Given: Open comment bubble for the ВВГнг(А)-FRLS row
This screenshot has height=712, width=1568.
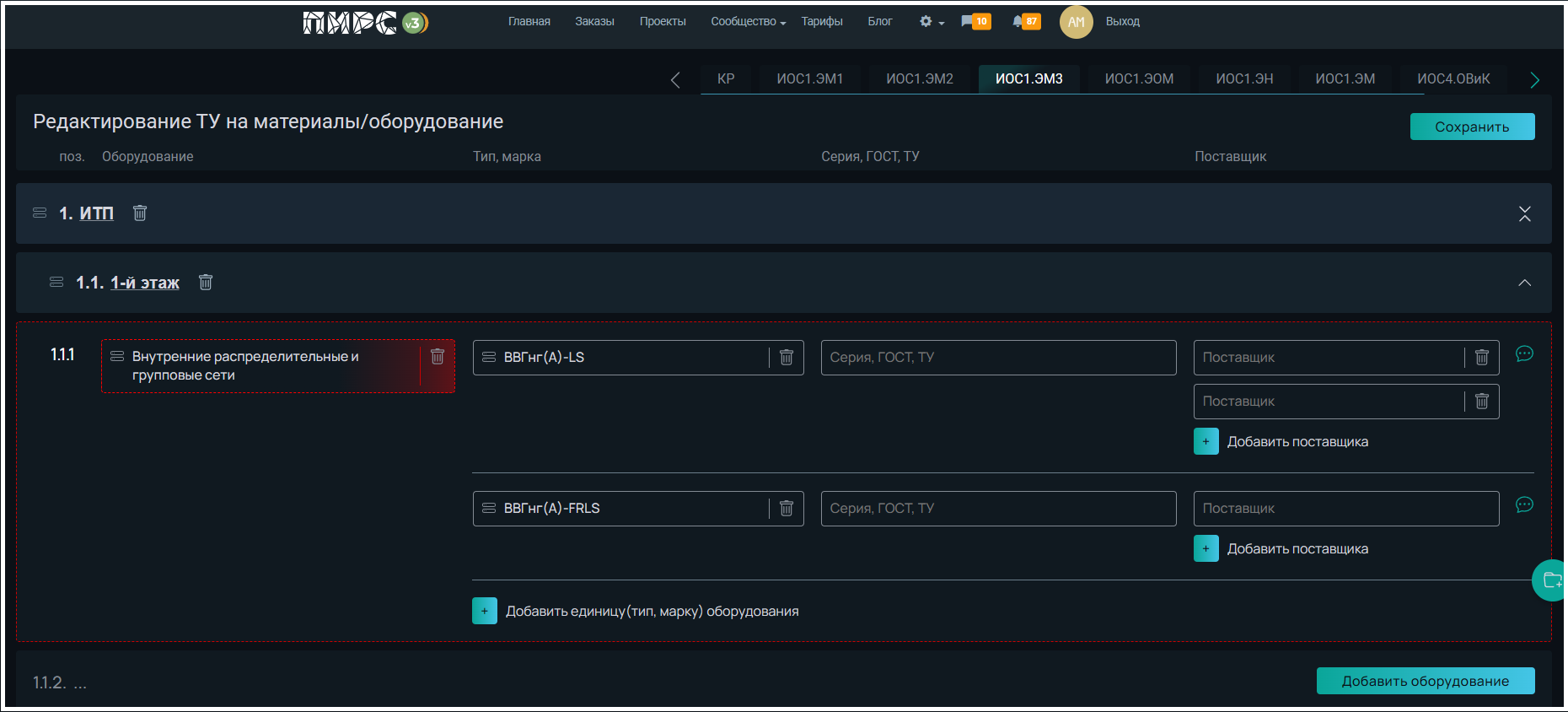Looking at the screenshot, I should (1524, 505).
